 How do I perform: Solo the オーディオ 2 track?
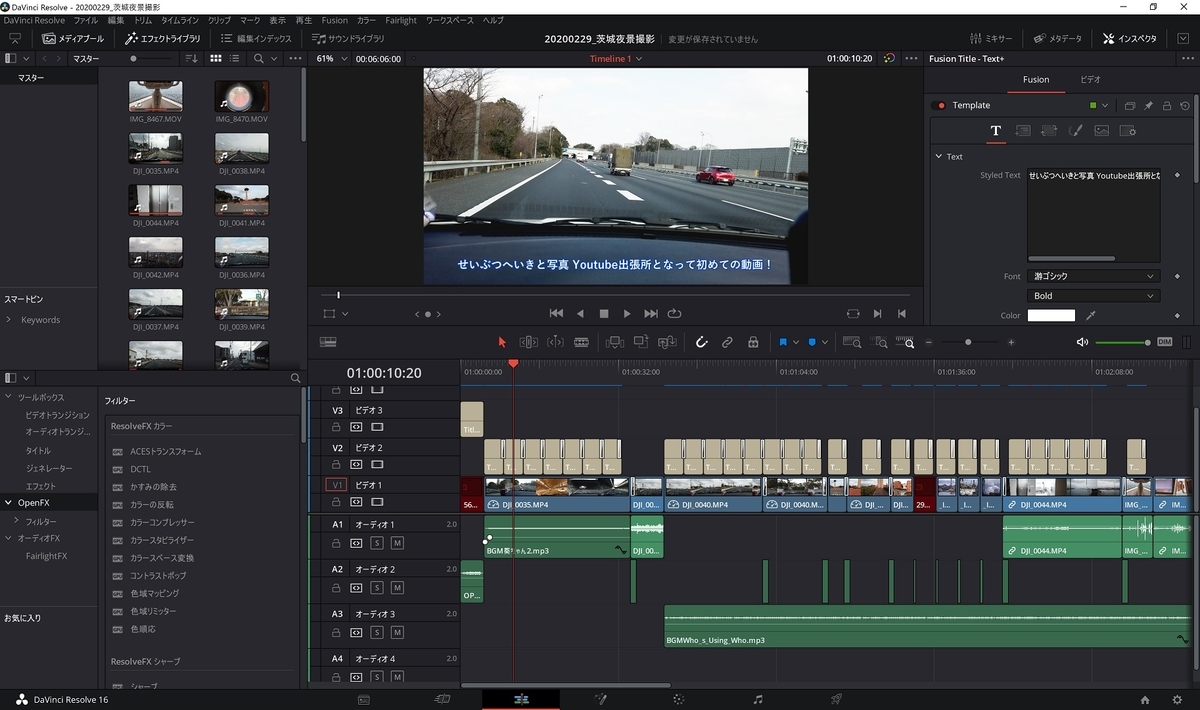(377, 587)
